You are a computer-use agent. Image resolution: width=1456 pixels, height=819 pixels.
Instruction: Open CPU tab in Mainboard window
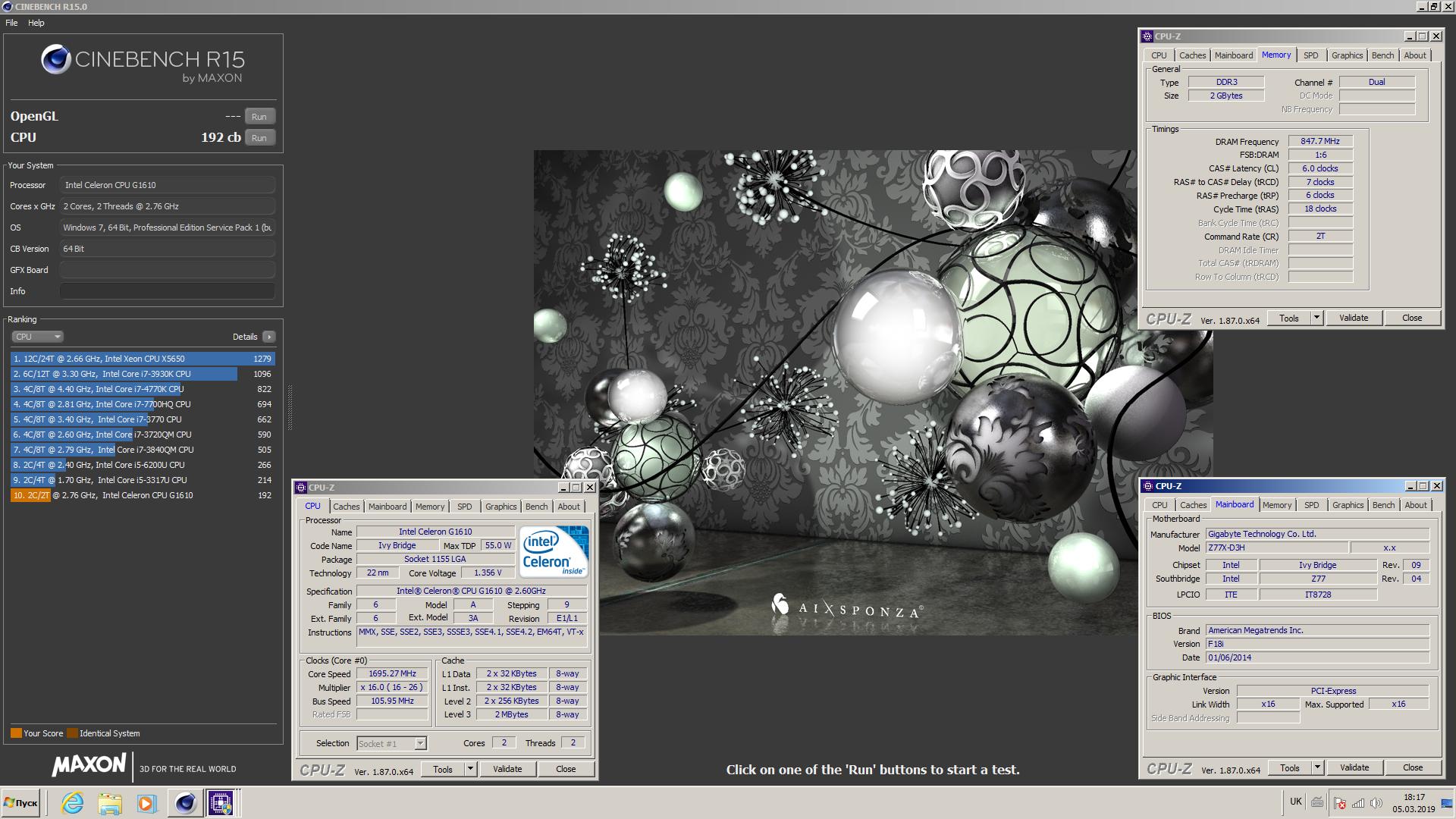click(1159, 505)
